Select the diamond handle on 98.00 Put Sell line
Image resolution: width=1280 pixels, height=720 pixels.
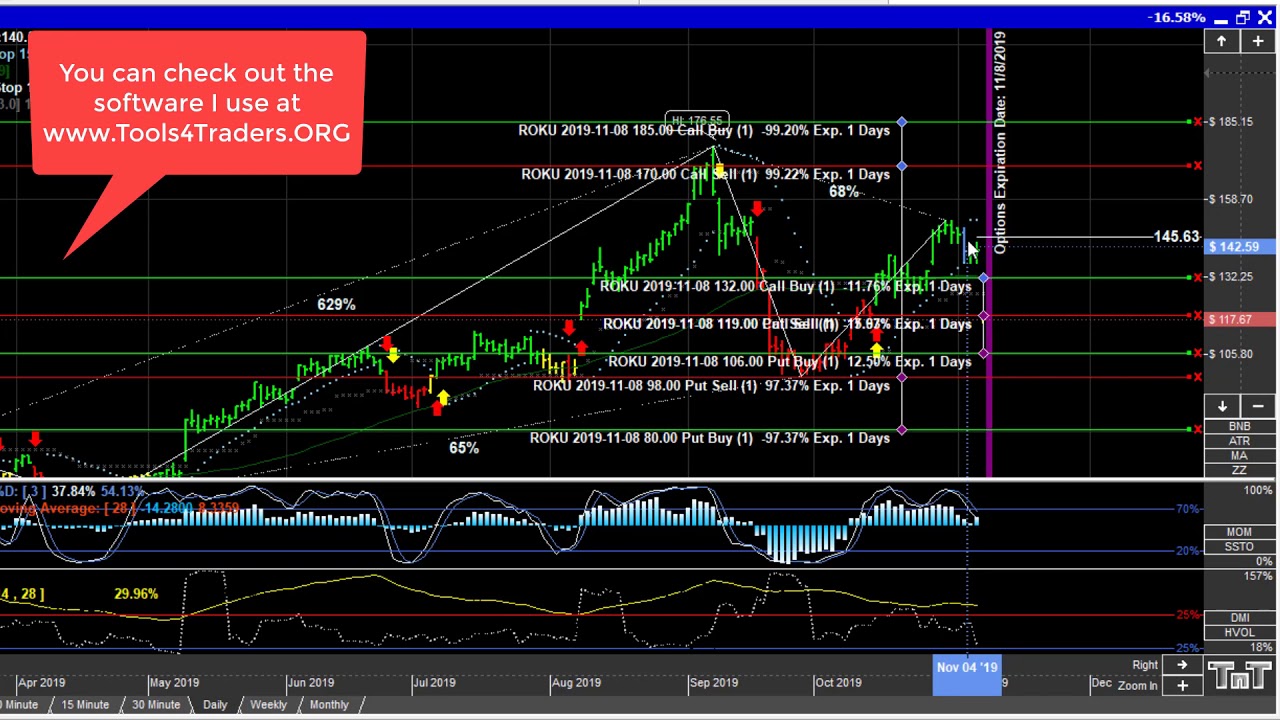pyautogui.click(x=902, y=377)
